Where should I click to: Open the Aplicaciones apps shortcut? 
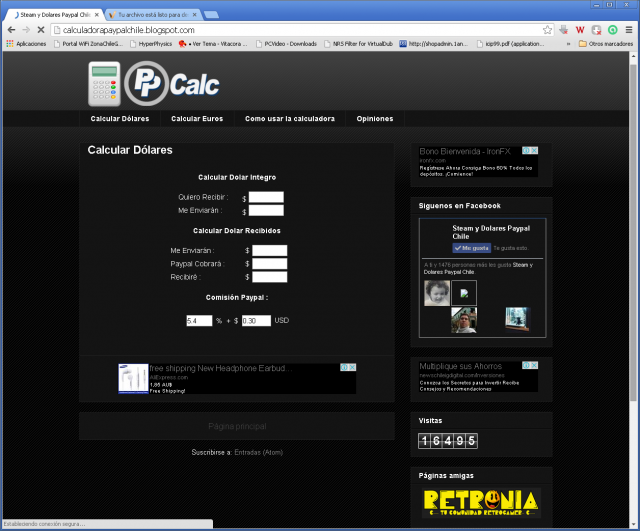26,44
